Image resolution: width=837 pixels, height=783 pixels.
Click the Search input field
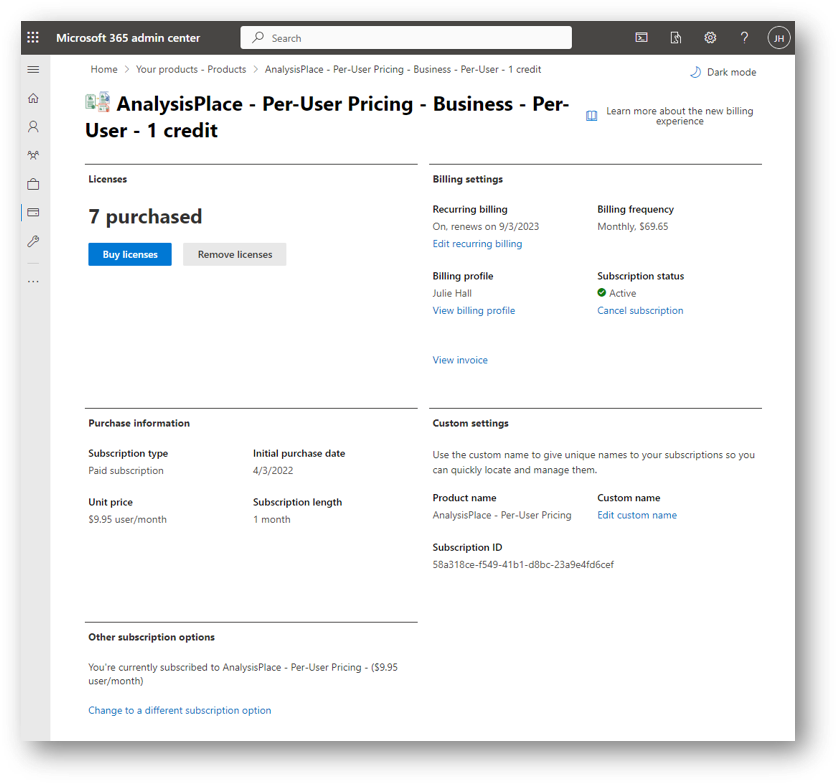click(x=406, y=38)
